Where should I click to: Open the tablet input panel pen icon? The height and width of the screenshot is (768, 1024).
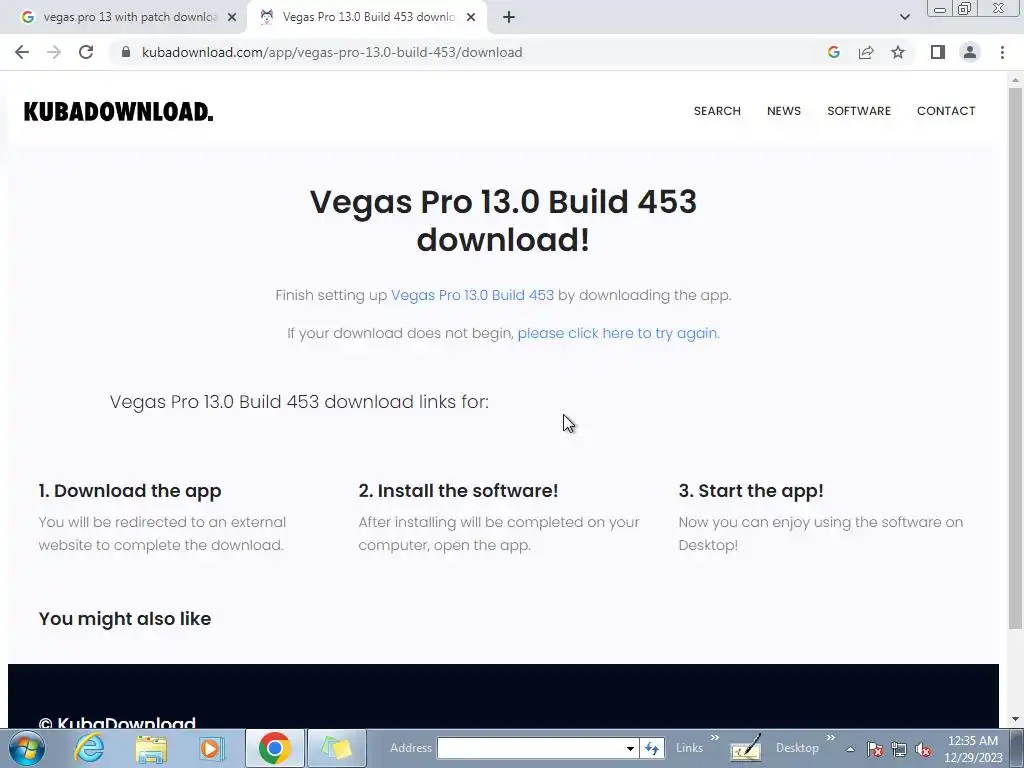pos(745,748)
